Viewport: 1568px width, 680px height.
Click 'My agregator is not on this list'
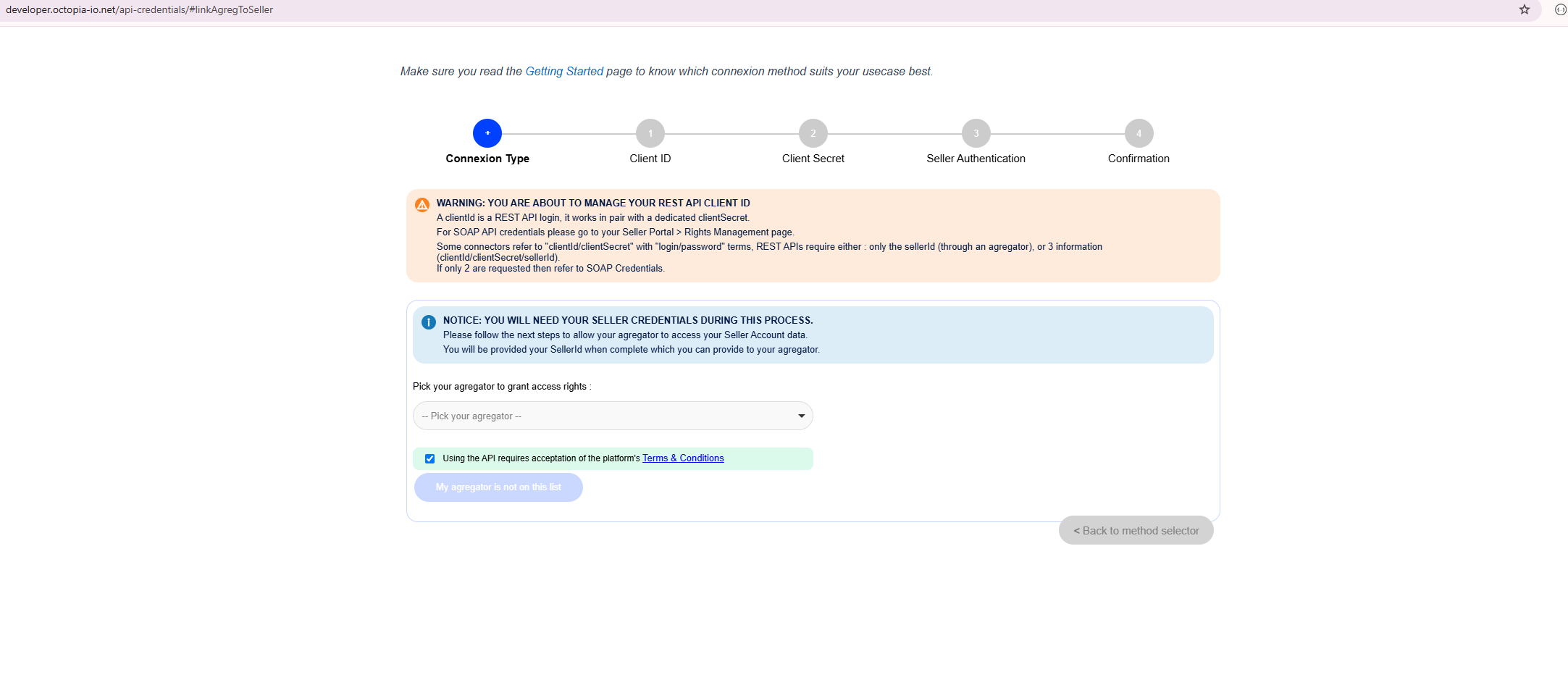(x=498, y=487)
